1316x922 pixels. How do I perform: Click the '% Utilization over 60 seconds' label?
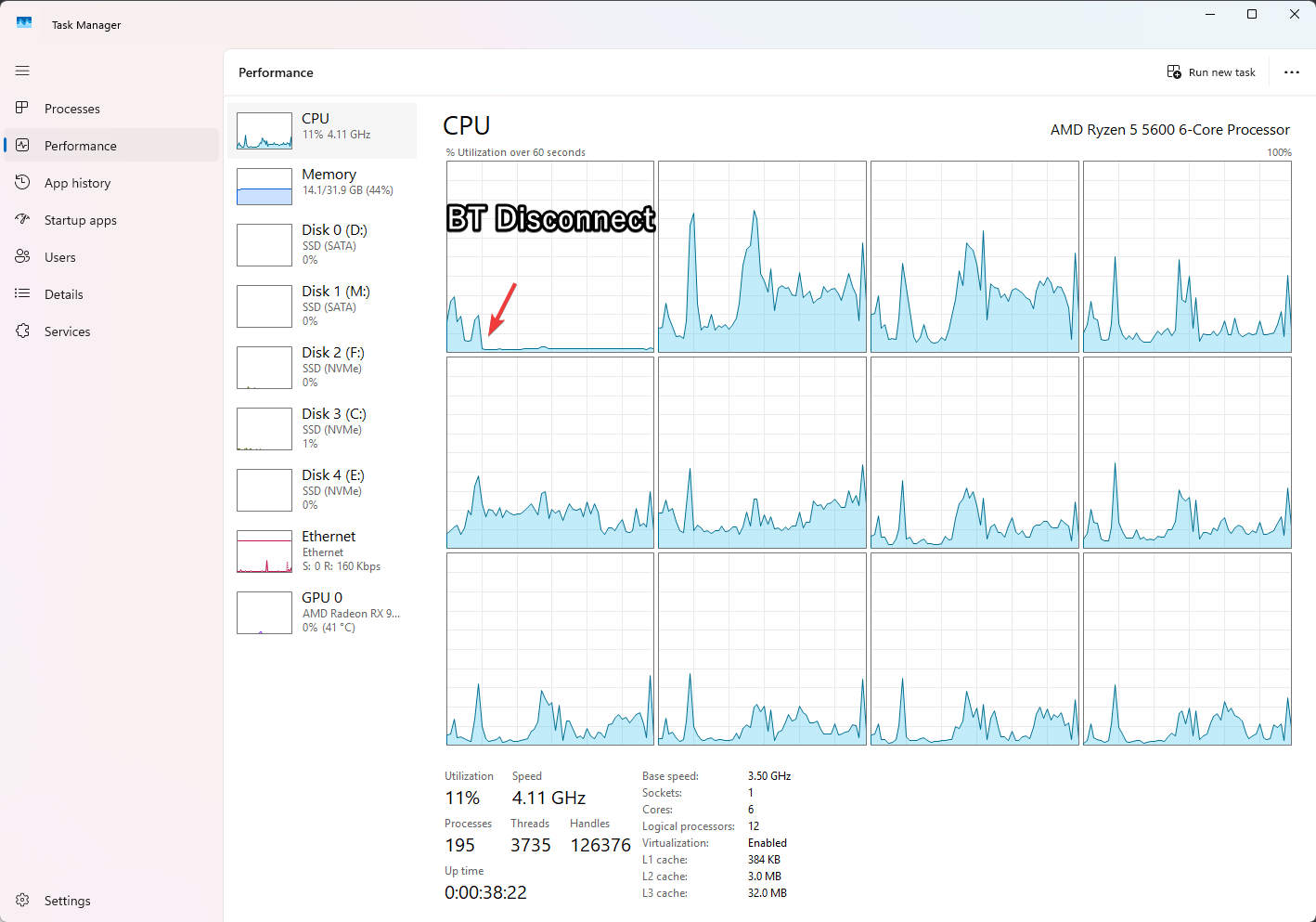click(516, 152)
